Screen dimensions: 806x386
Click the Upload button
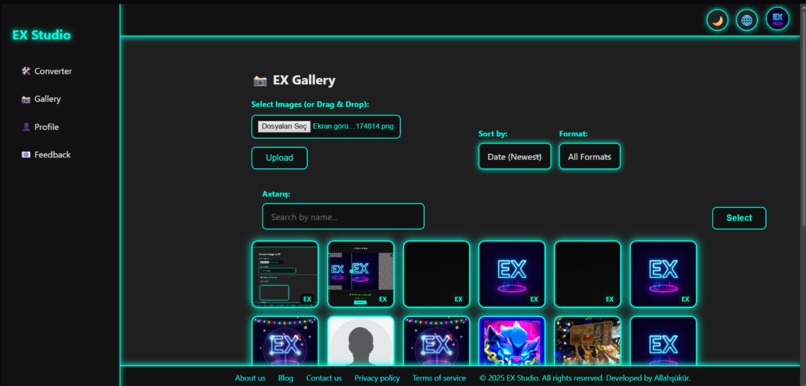point(280,158)
